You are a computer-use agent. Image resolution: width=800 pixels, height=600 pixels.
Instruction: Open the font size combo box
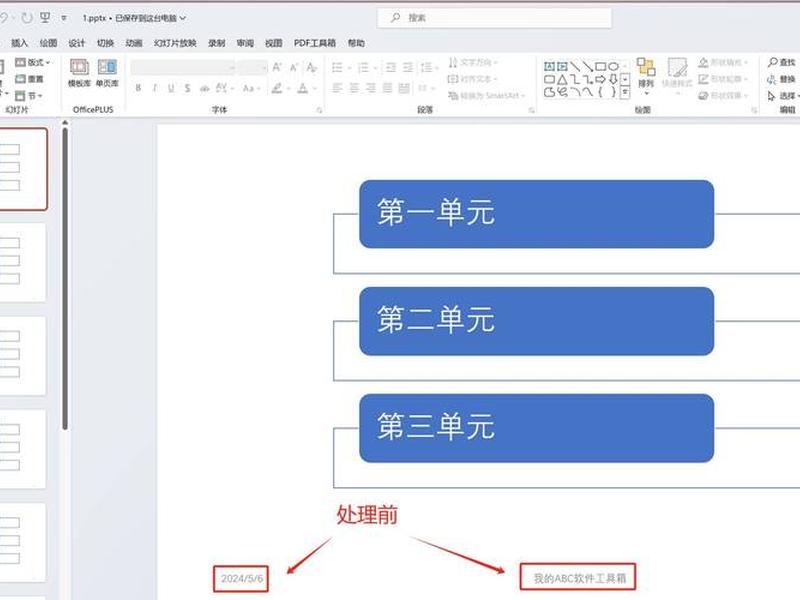click(x=253, y=67)
